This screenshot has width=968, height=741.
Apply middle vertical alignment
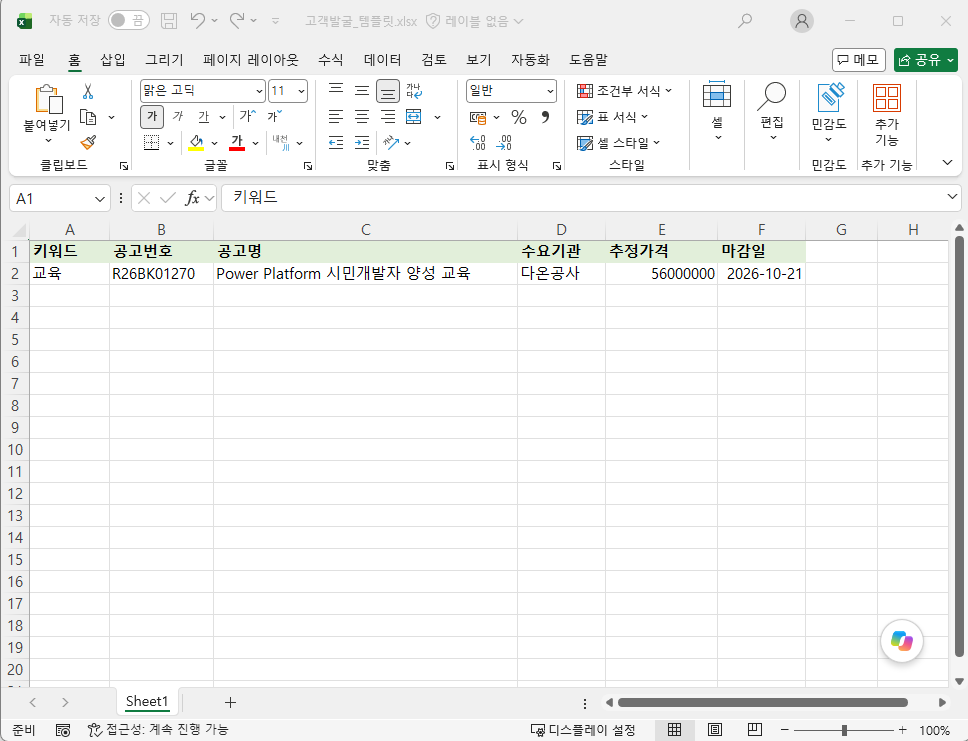(x=362, y=91)
